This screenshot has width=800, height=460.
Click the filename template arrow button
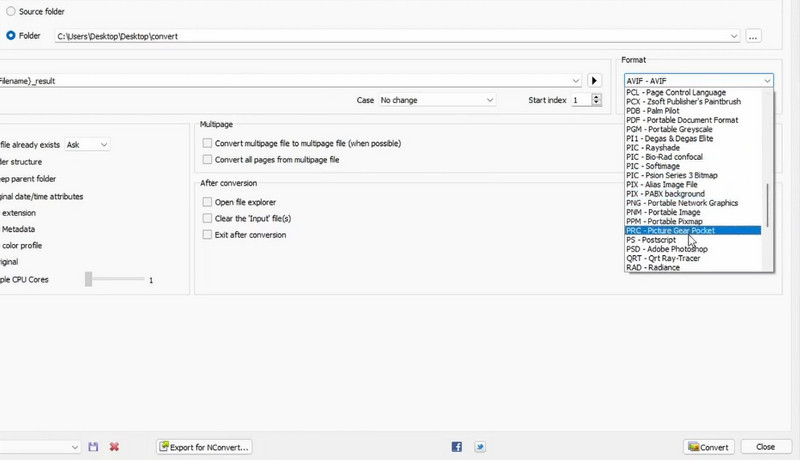(594, 81)
